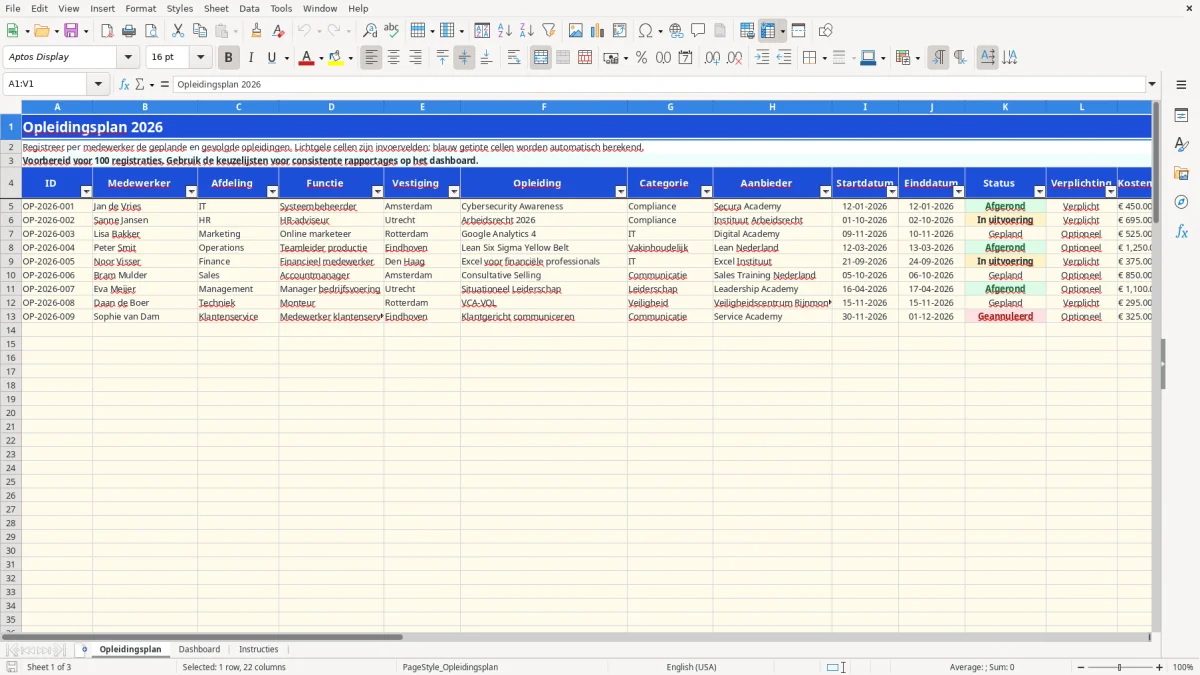Sort ascending A to Z
This screenshot has width=1200, height=675.
point(505,31)
